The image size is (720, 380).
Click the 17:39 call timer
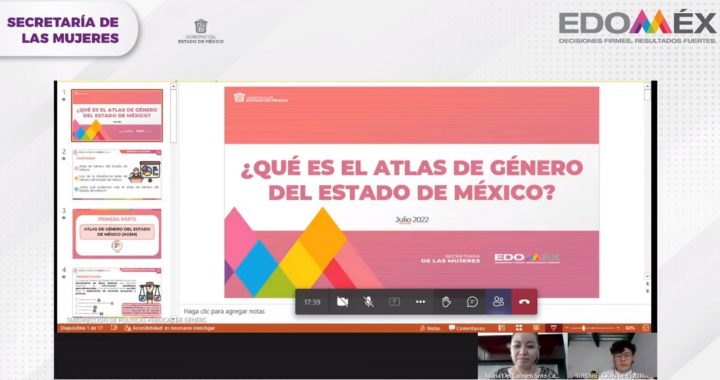(312, 302)
